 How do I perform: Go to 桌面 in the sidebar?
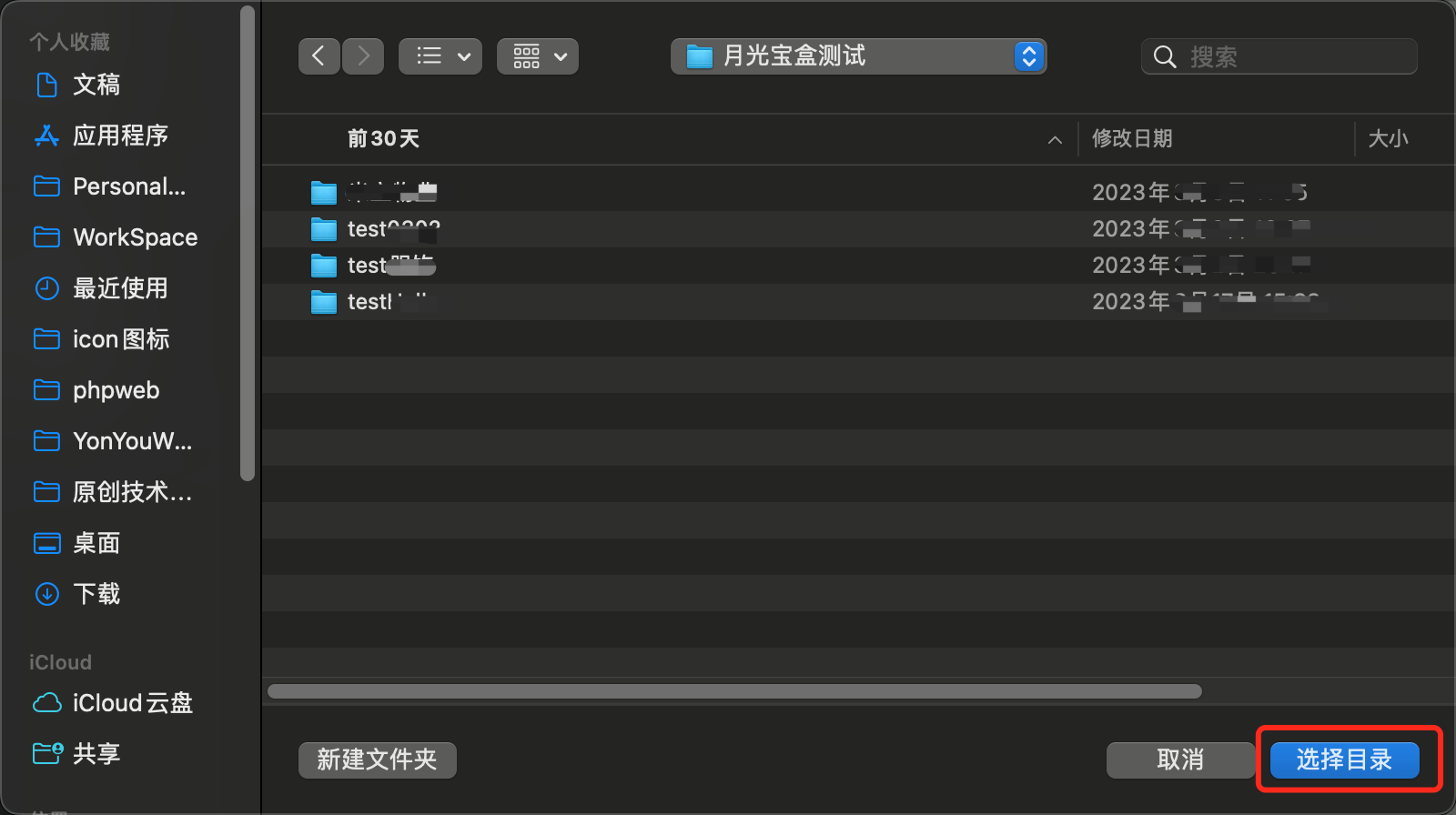(96, 543)
